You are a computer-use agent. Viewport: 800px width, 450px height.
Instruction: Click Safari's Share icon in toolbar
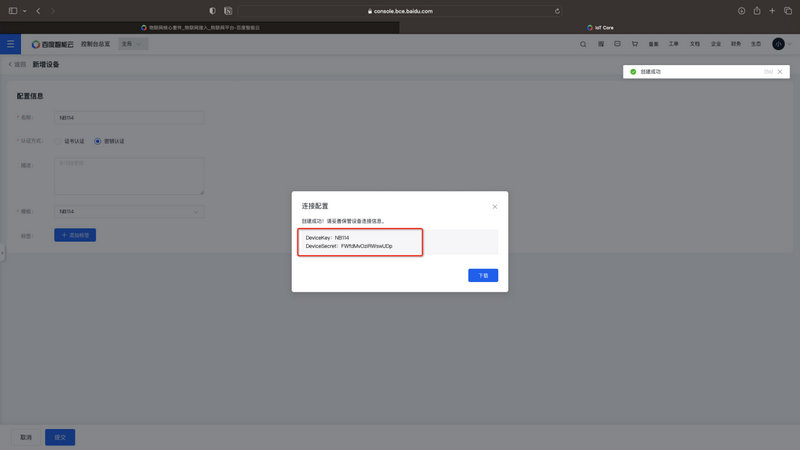click(757, 10)
